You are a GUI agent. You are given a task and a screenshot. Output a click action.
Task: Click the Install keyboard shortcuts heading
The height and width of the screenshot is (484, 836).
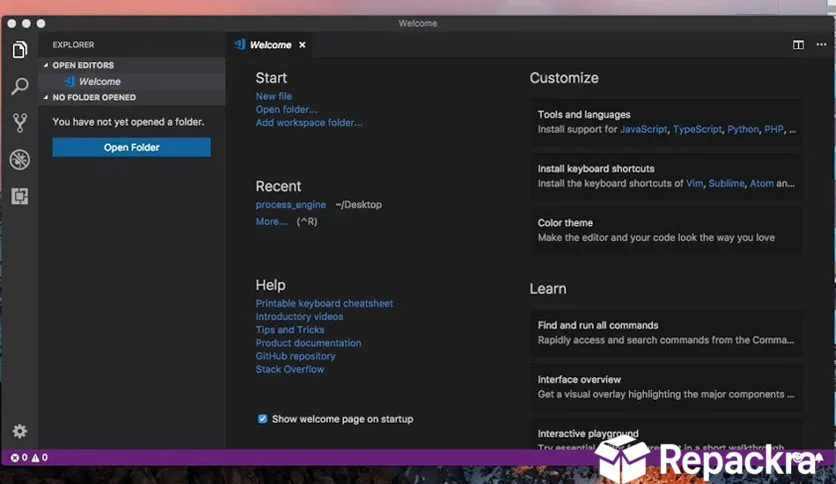(596, 168)
